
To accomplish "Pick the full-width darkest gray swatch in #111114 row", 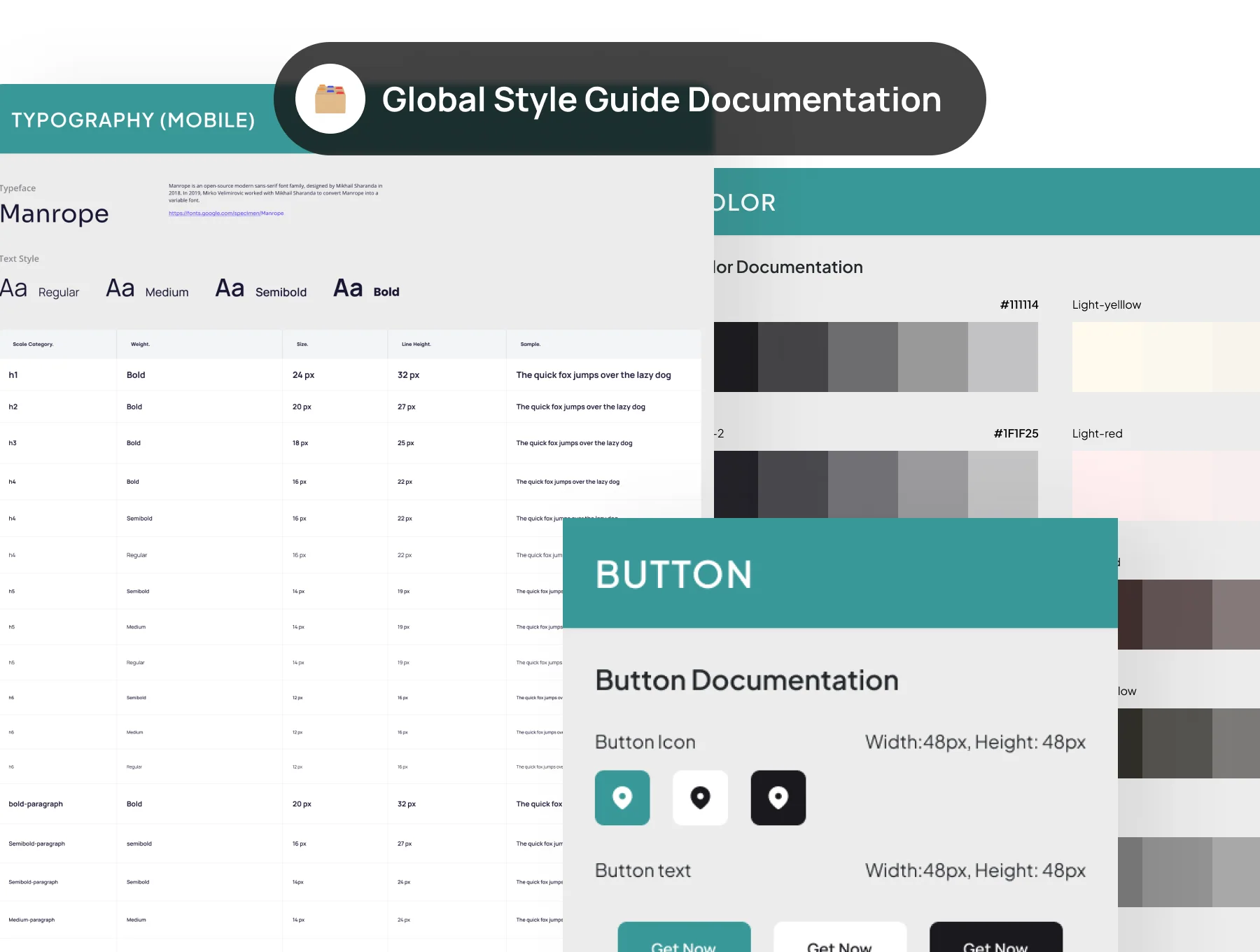I will pyautogui.click(x=793, y=357).
